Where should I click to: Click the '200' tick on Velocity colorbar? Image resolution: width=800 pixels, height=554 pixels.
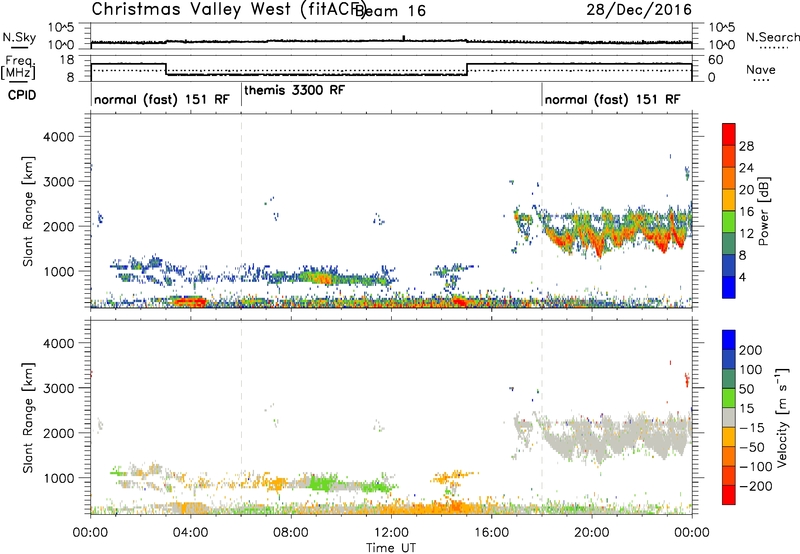pos(751,350)
